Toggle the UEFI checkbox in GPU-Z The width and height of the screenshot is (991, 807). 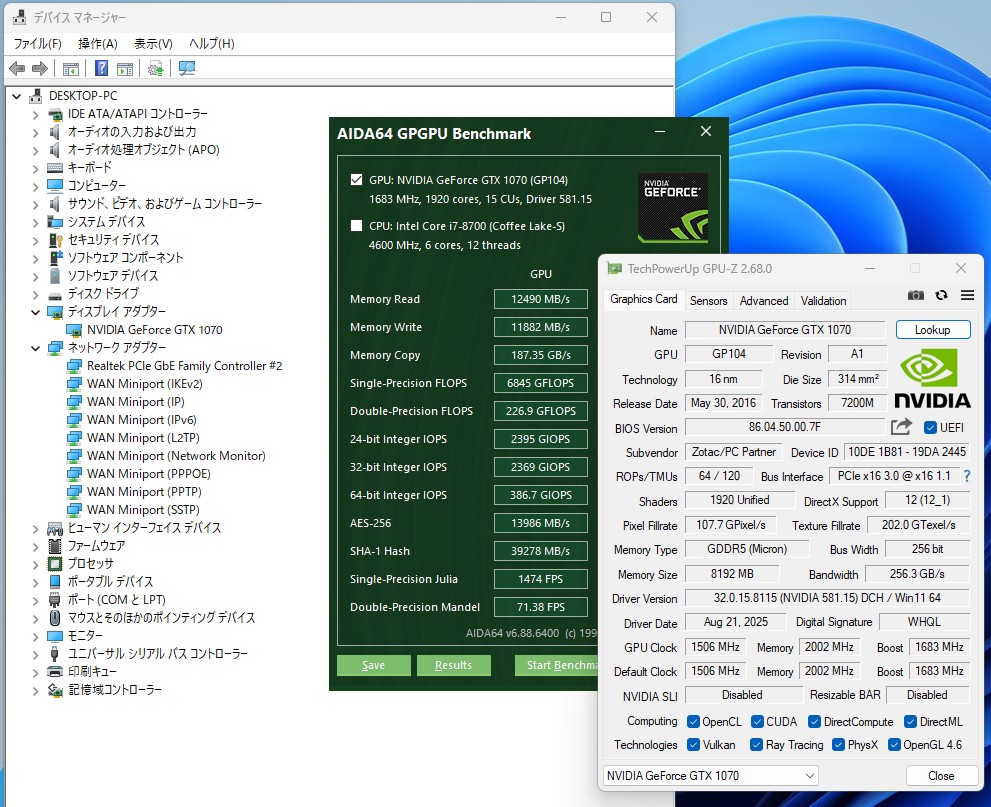pos(931,427)
